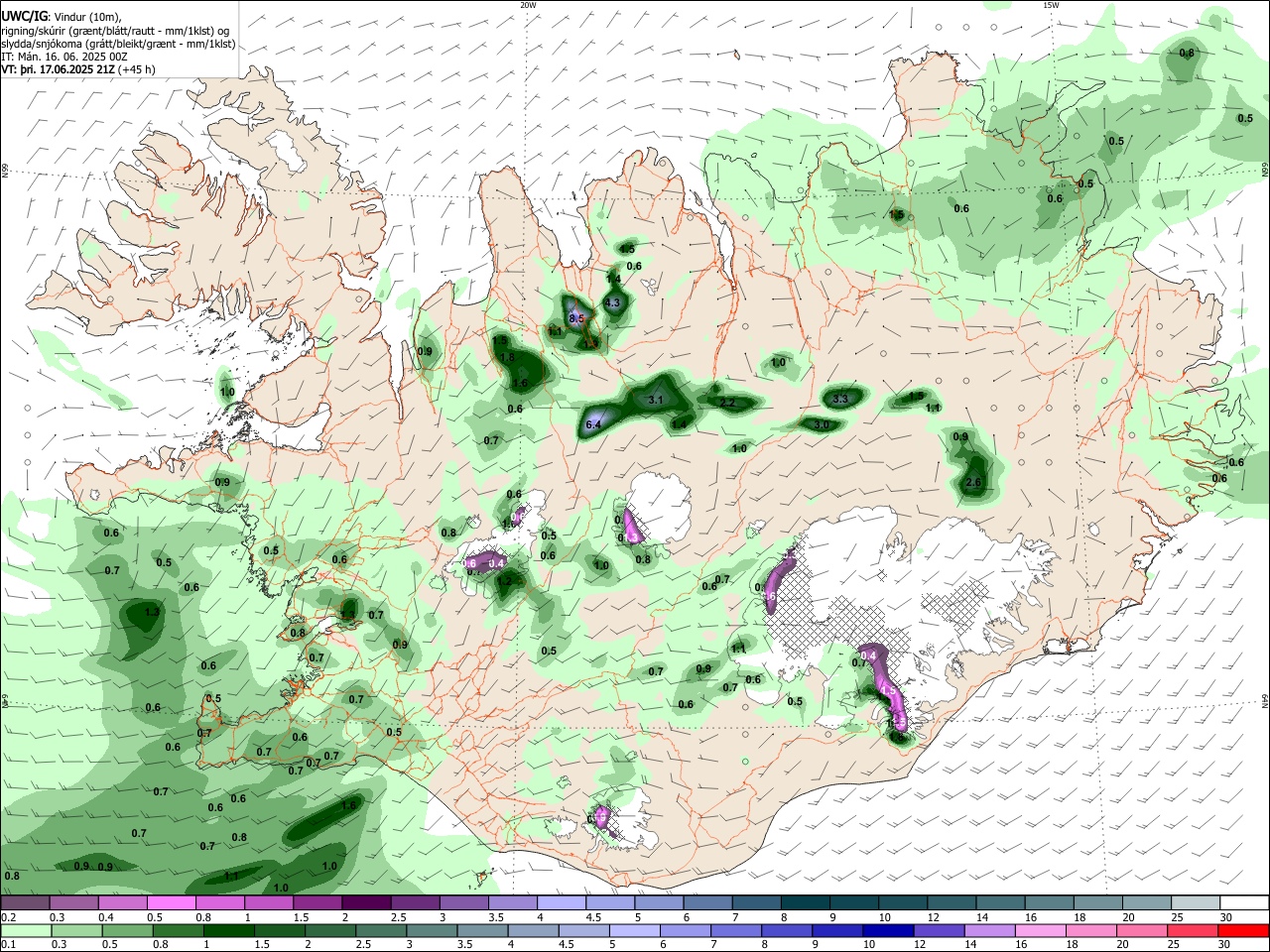The image size is (1270, 952).
Task: Click the VT: þri. 17.06.2025 21Z valid time line
Action: tap(78, 69)
